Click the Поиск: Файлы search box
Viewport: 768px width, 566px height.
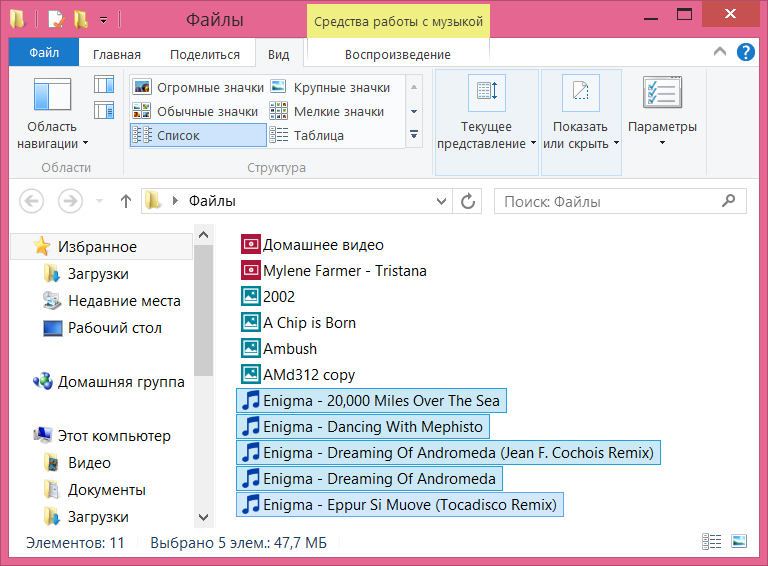620,201
